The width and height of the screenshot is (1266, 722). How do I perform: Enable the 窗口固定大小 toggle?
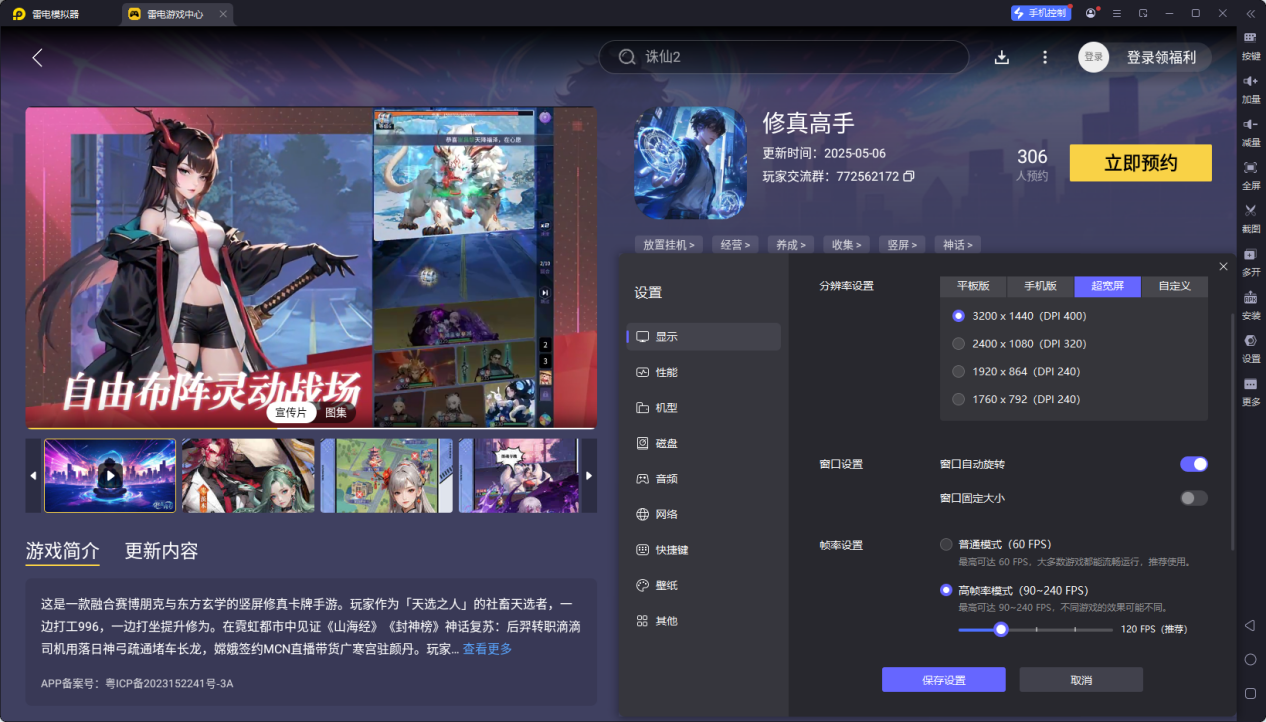[x=1194, y=498]
